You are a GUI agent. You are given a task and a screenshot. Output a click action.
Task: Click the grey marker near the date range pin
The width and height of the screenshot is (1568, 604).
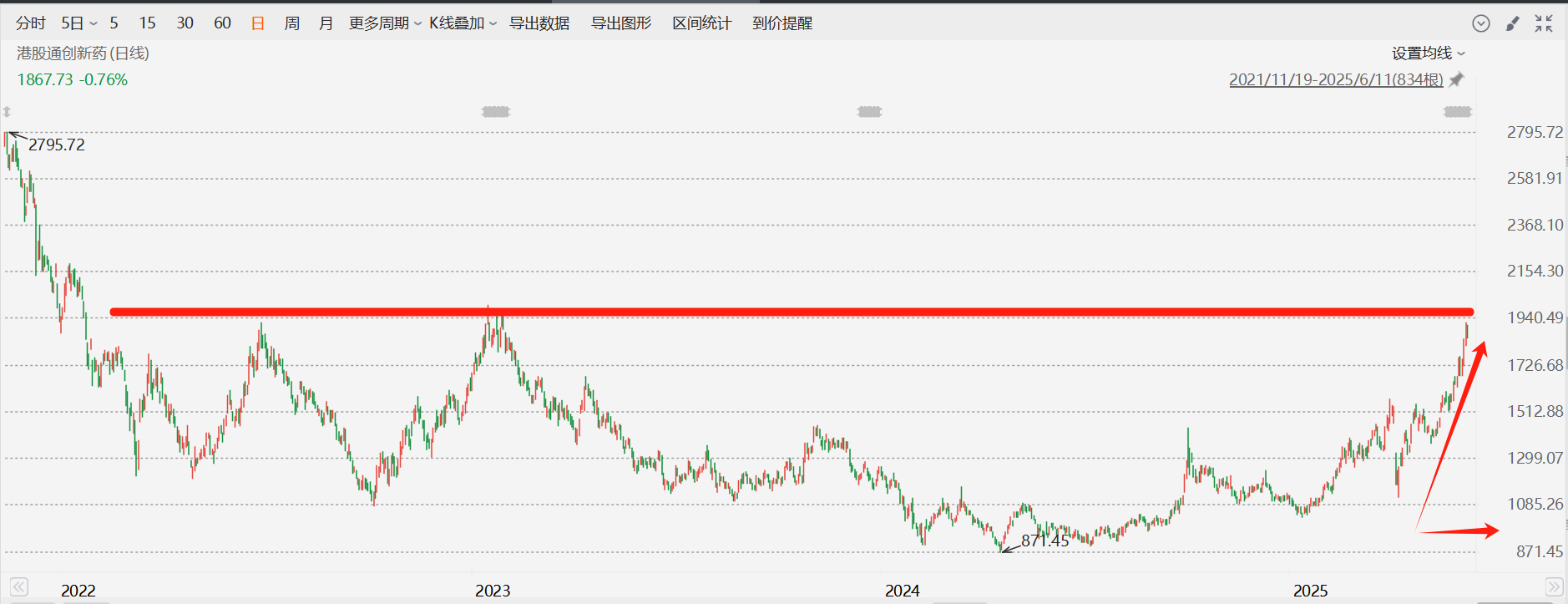point(1458,111)
